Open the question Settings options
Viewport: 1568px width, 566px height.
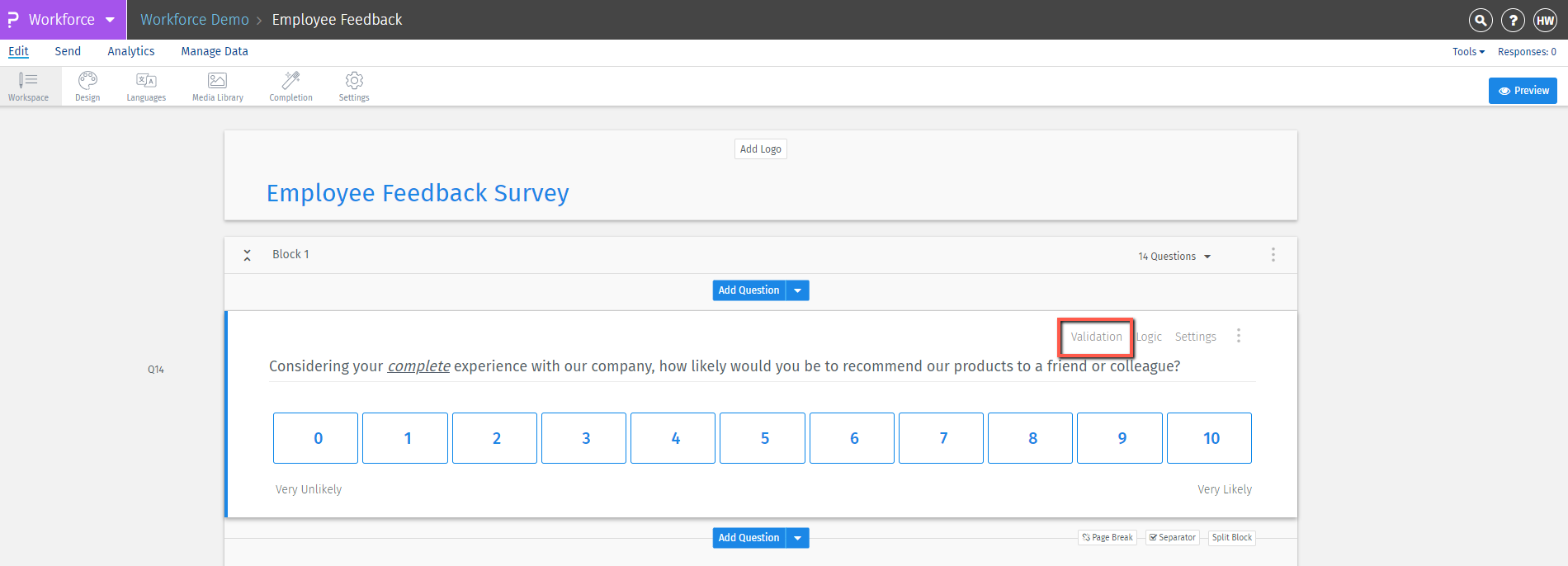click(x=1195, y=337)
